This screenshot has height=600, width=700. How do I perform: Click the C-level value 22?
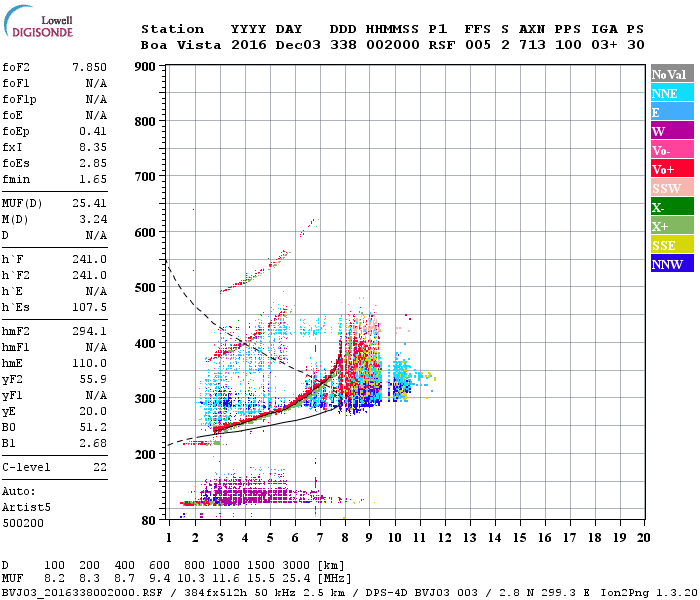100,467
